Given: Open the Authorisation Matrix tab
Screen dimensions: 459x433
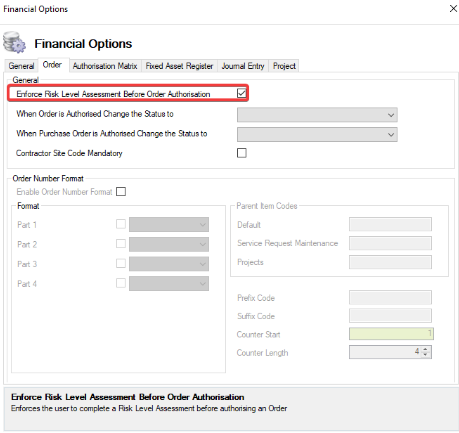Looking at the screenshot, I should (105, 66).
